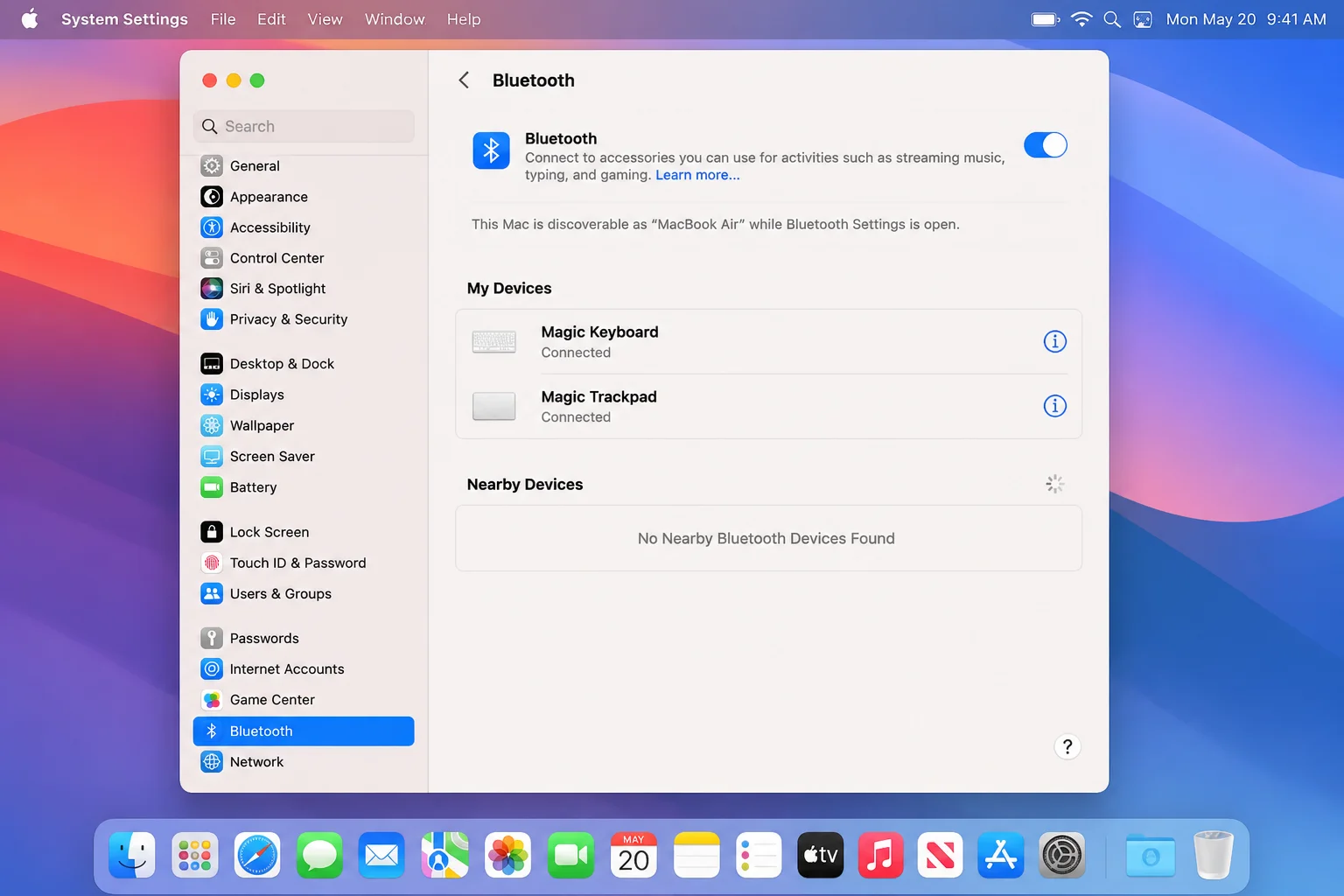Open the Learn more link

(697, 175)
